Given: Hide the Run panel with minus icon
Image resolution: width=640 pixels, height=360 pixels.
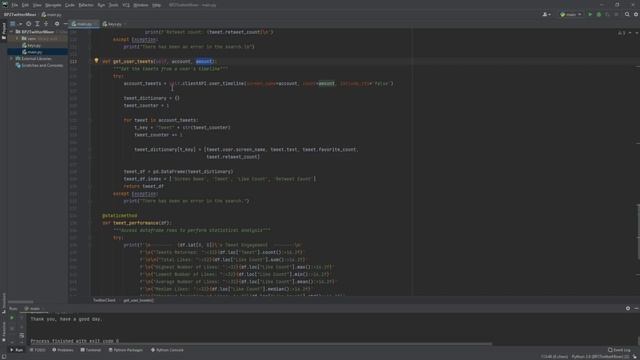Looking at the screenshot, I should pos(636,309).
